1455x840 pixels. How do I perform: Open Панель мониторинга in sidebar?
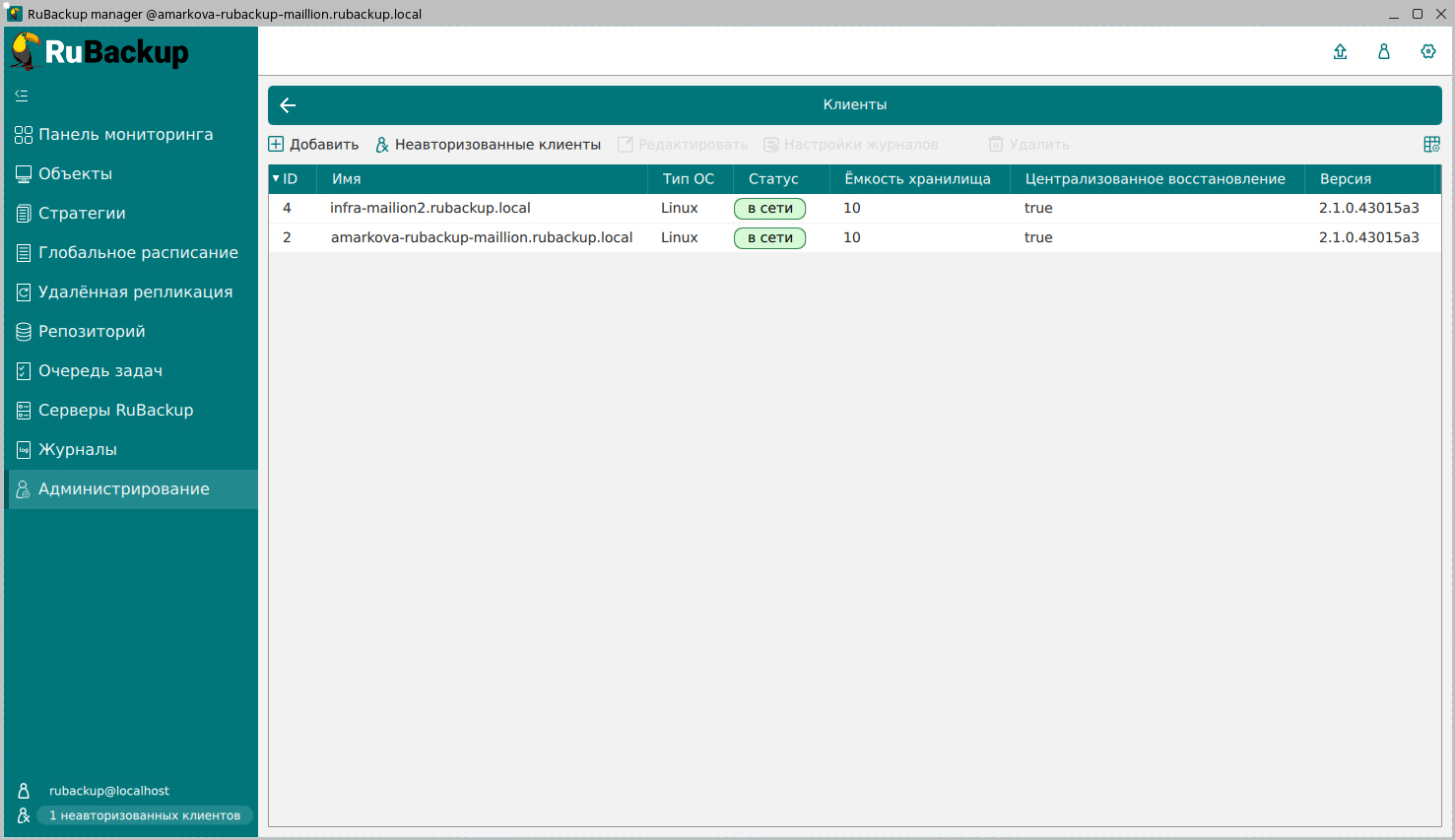coord(125,135)
